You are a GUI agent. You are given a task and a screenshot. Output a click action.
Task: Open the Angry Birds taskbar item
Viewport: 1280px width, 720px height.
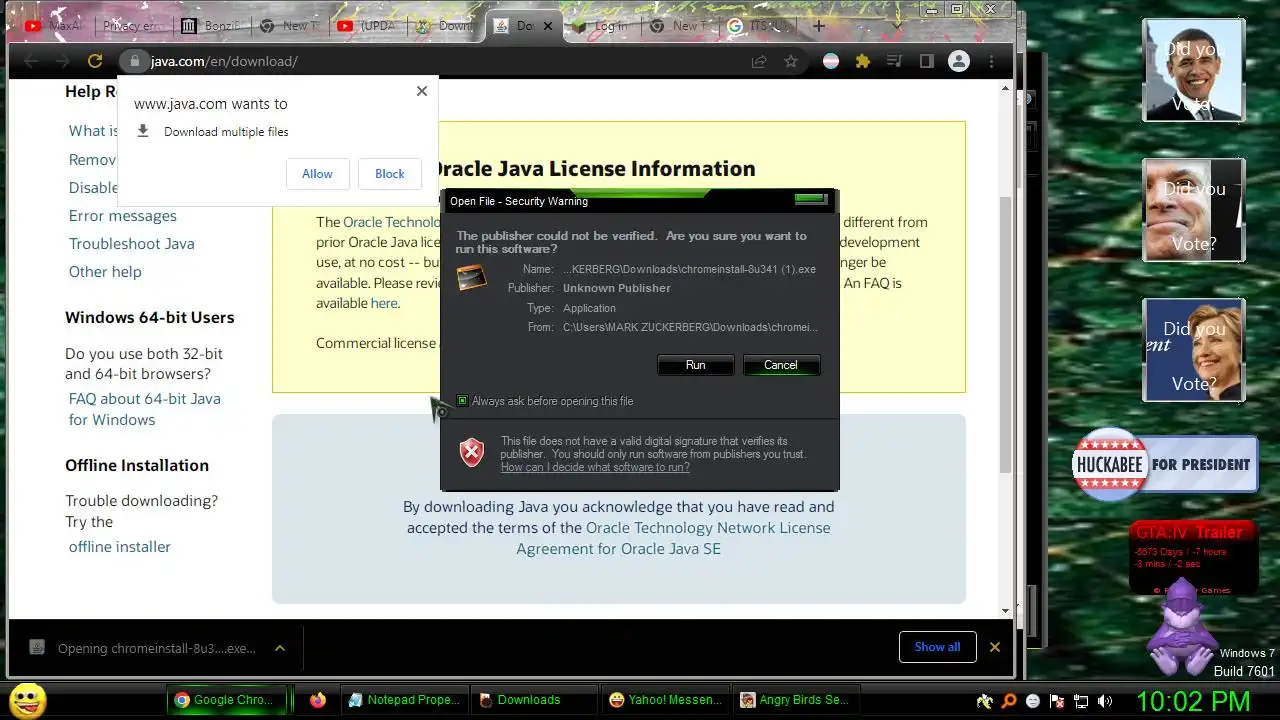795,700
